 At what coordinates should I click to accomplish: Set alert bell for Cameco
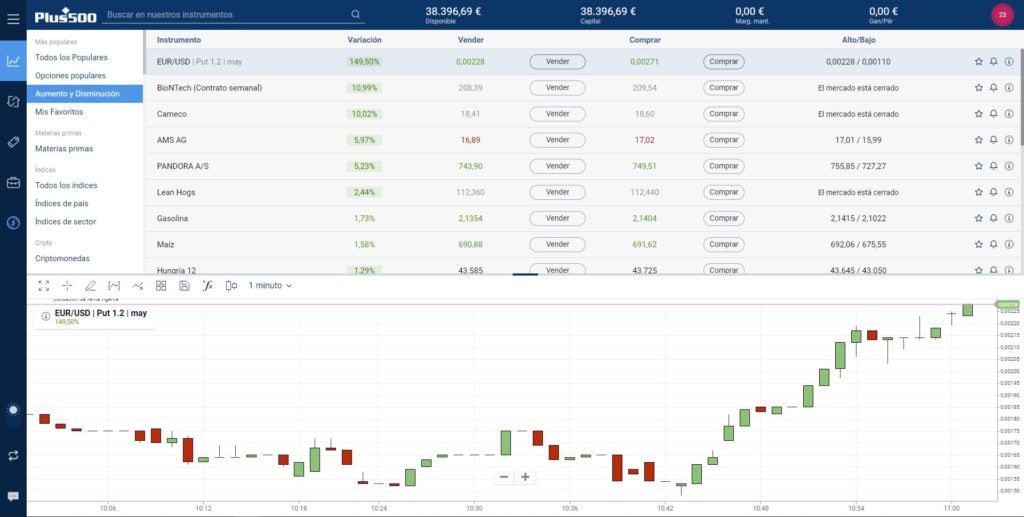coord(993,114)
